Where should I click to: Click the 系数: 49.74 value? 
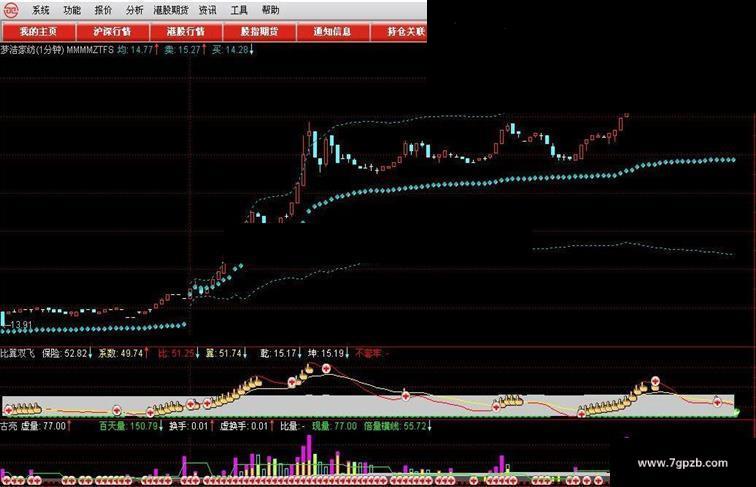pos(123,353)
